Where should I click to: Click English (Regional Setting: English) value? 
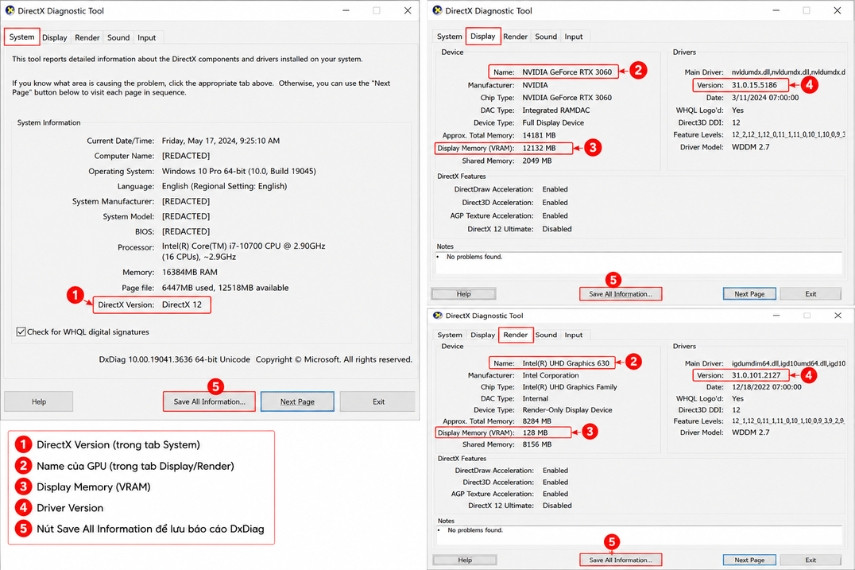click(224, 186)
